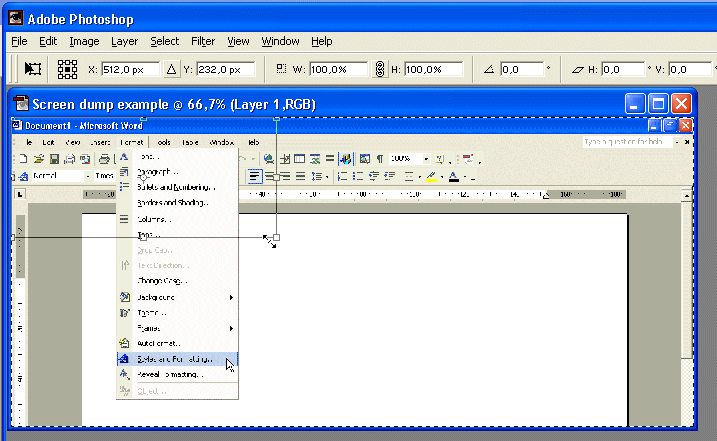Image resolution: width=717 pixels, height=441 pixels.
Task: Toggle Show/Hide paragraph marks
Action: click(380, 159)
